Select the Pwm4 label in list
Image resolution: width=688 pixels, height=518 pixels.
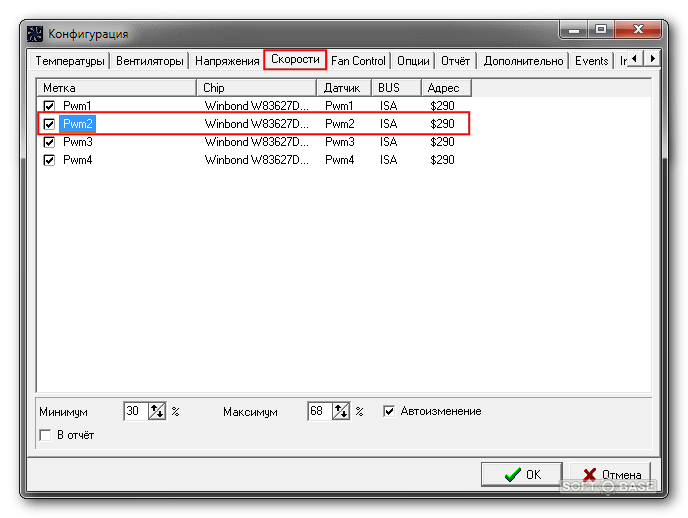pyautogui.click(x=78, y=160)
